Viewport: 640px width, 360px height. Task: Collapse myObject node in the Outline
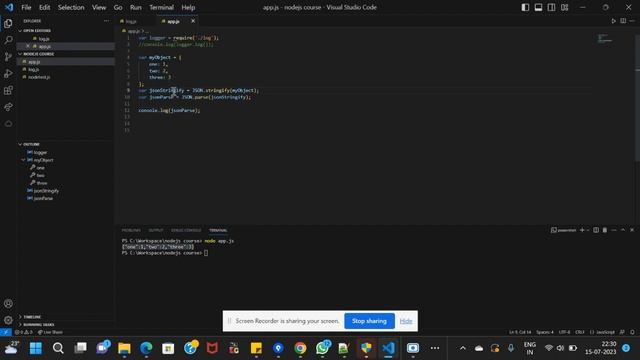pyautogui.click(x=23, y=160)
